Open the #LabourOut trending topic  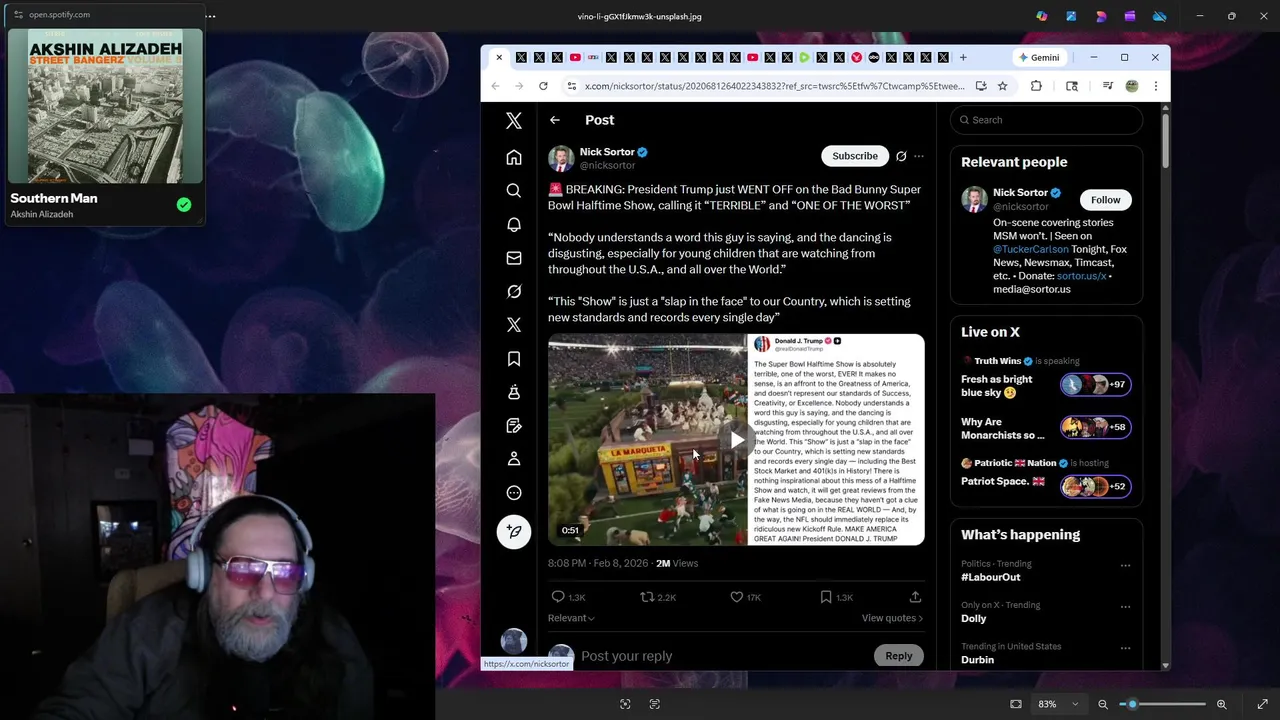pyautogui.click(x=991, y=577)
